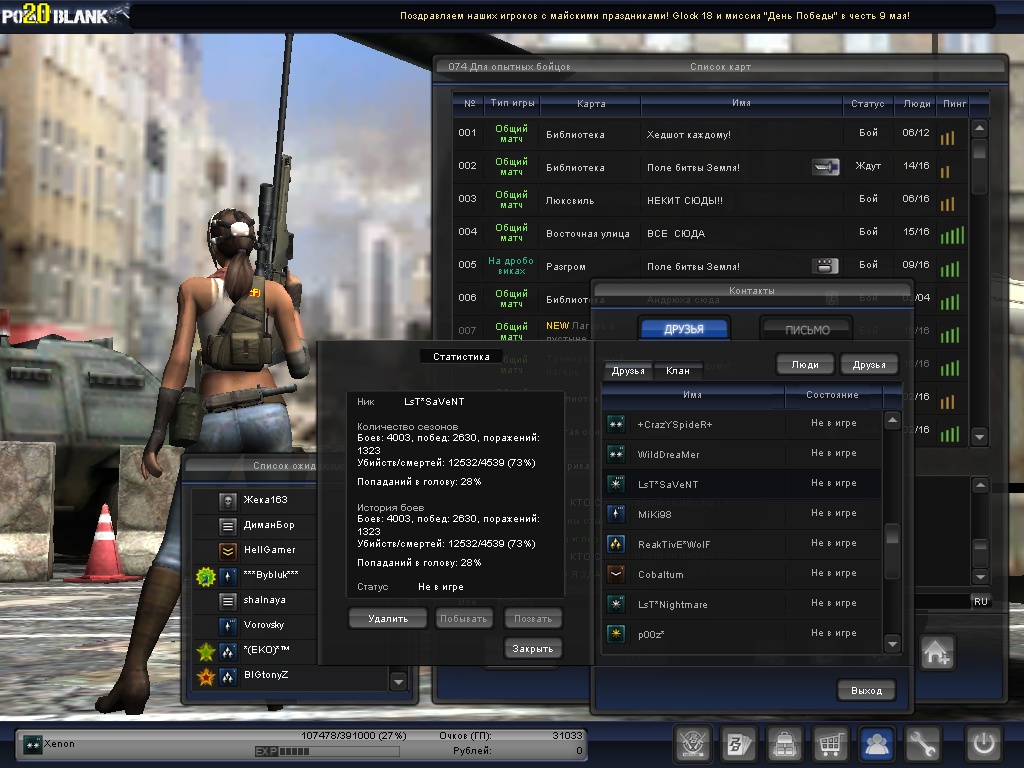Viewport: 1024px width, 768px height.
Task: Click the power exit icon
Action: (983, 744)
